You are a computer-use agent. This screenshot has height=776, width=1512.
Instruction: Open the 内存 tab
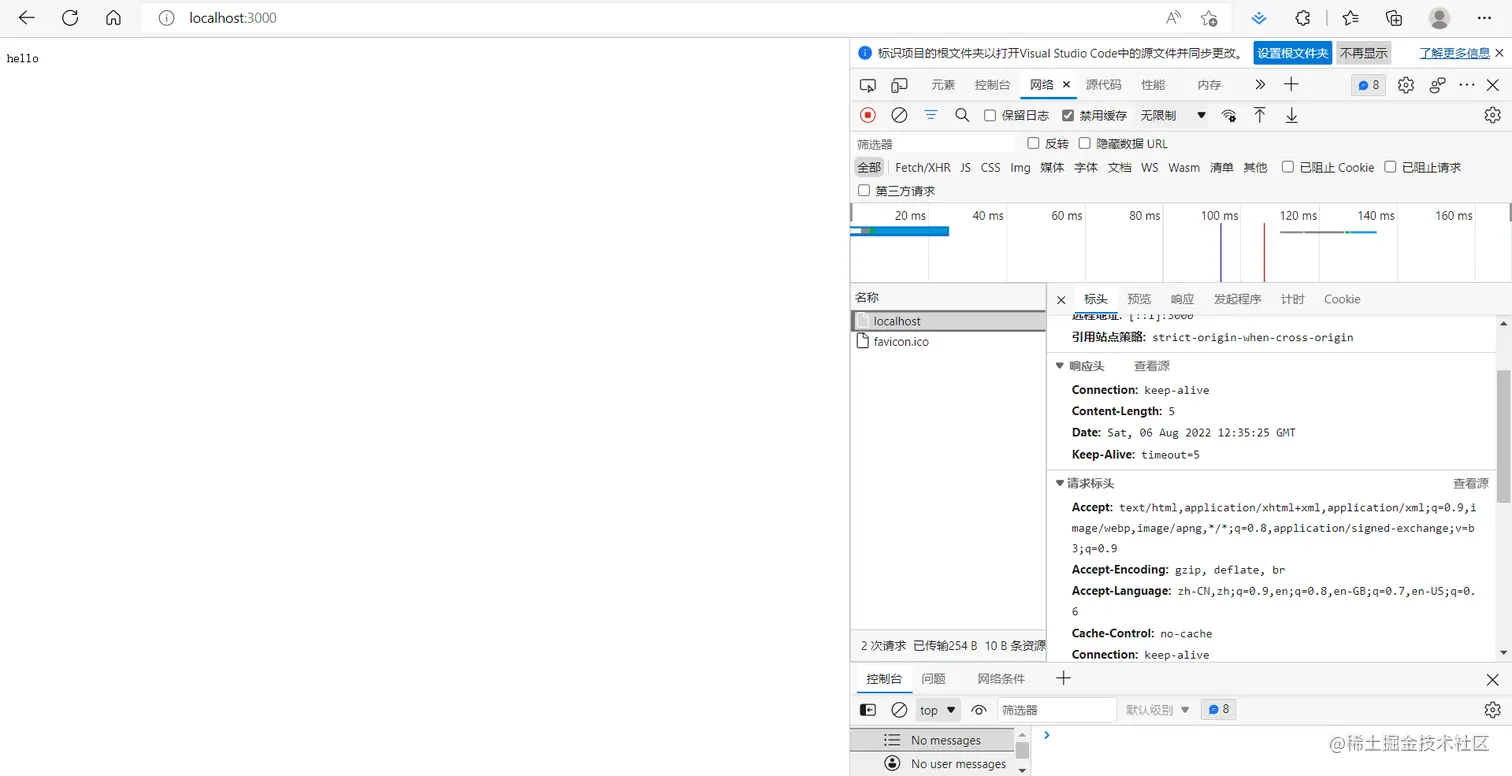(1209, 85)
